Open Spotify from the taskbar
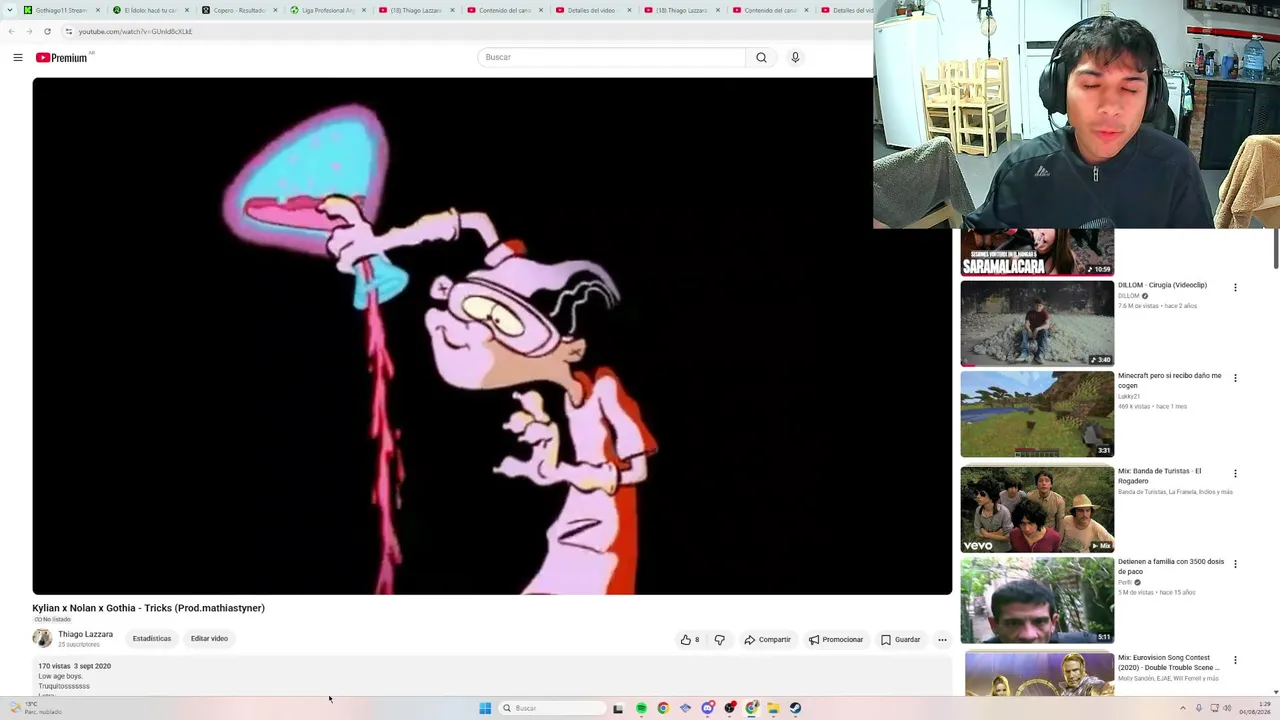The image size is (1280, 720). click(641, 708)
